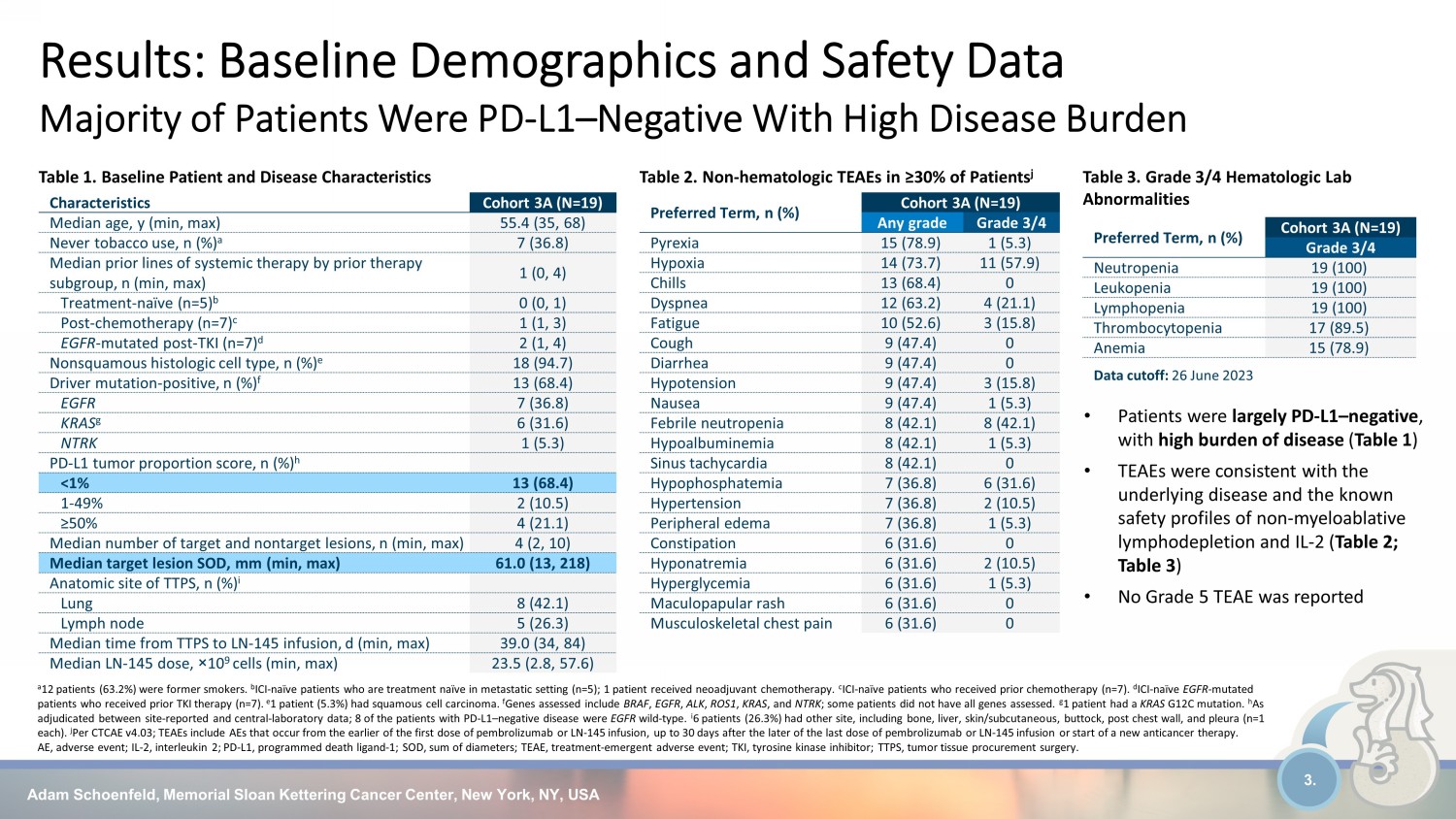Click the PD-L1–Negative subtitle heading
Image resolution: width=1456 pixels, height=819 pixels.
click(x=612, y=119)
